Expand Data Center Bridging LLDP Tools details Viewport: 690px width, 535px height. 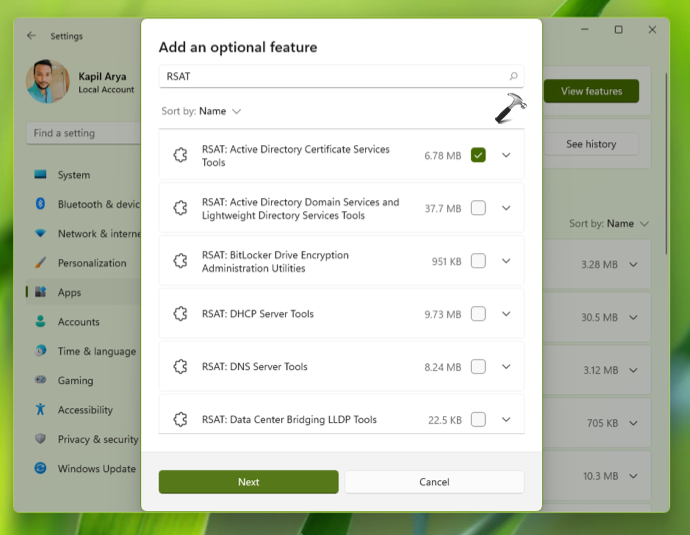506,420
